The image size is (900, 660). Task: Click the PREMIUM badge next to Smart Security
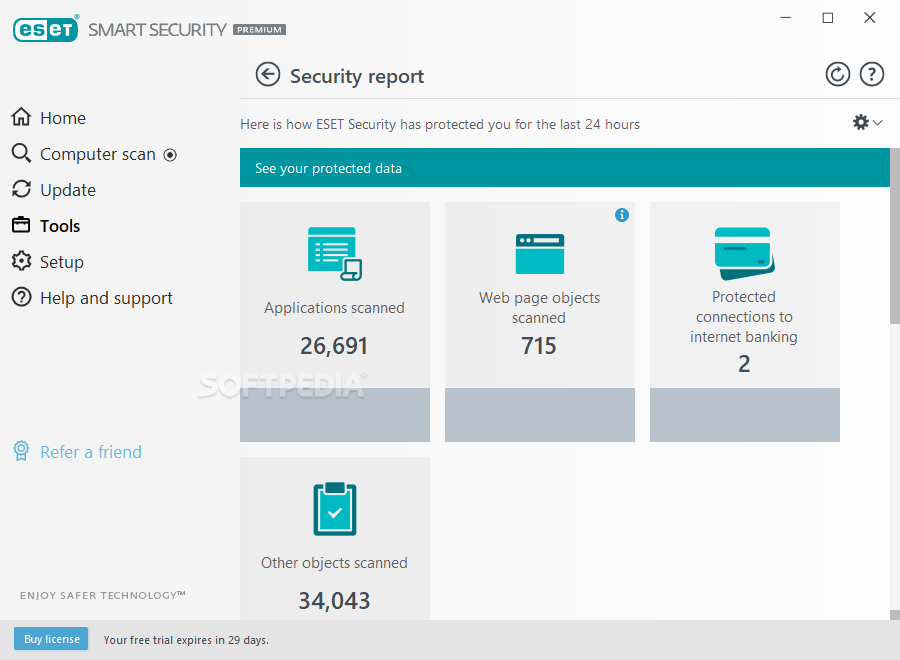tap(259, 30)
